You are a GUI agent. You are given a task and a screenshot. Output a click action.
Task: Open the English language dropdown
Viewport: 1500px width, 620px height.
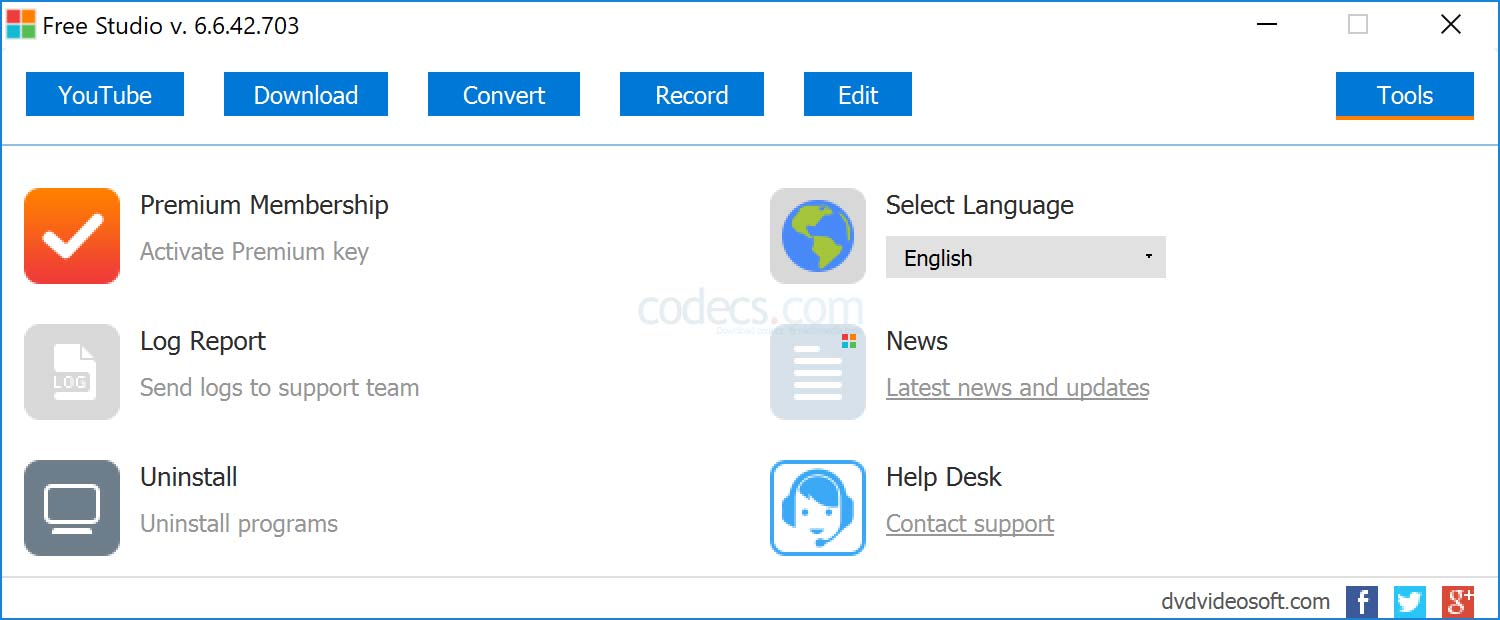1026,257
